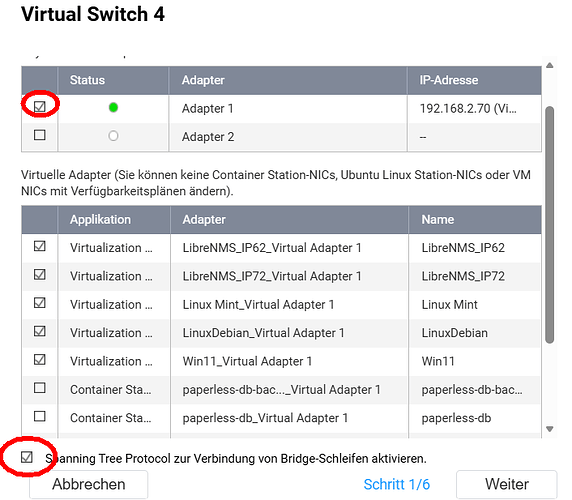The width and height of the screenshot is (572, 500).
Task: Click LibreNMS_IP72_Virtual Adapter 1 cell
Action: (x=289, y=276)
